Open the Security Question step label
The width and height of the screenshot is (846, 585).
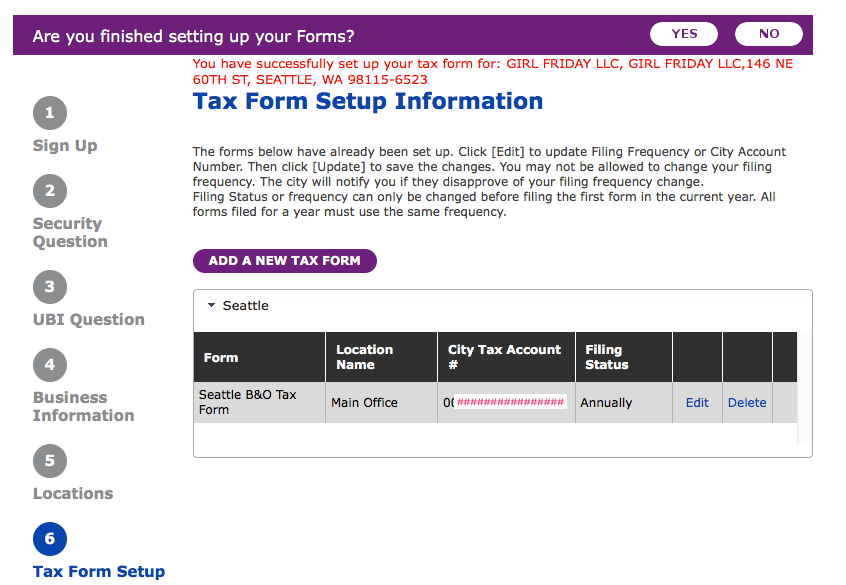(70, 233)
